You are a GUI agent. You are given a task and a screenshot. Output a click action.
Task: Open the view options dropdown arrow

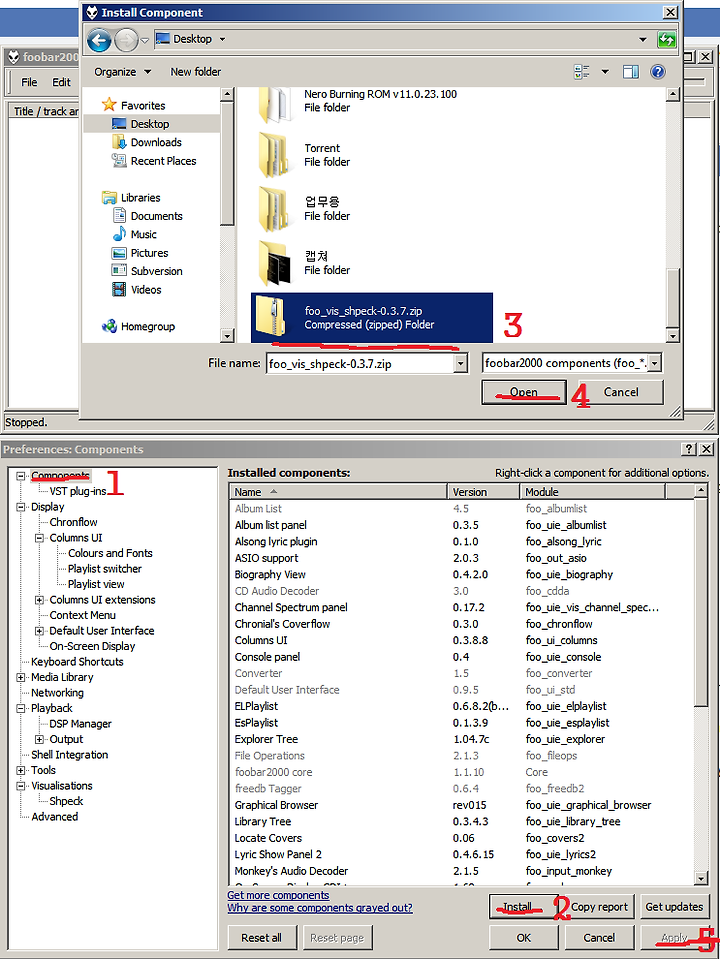coord(605,72)
